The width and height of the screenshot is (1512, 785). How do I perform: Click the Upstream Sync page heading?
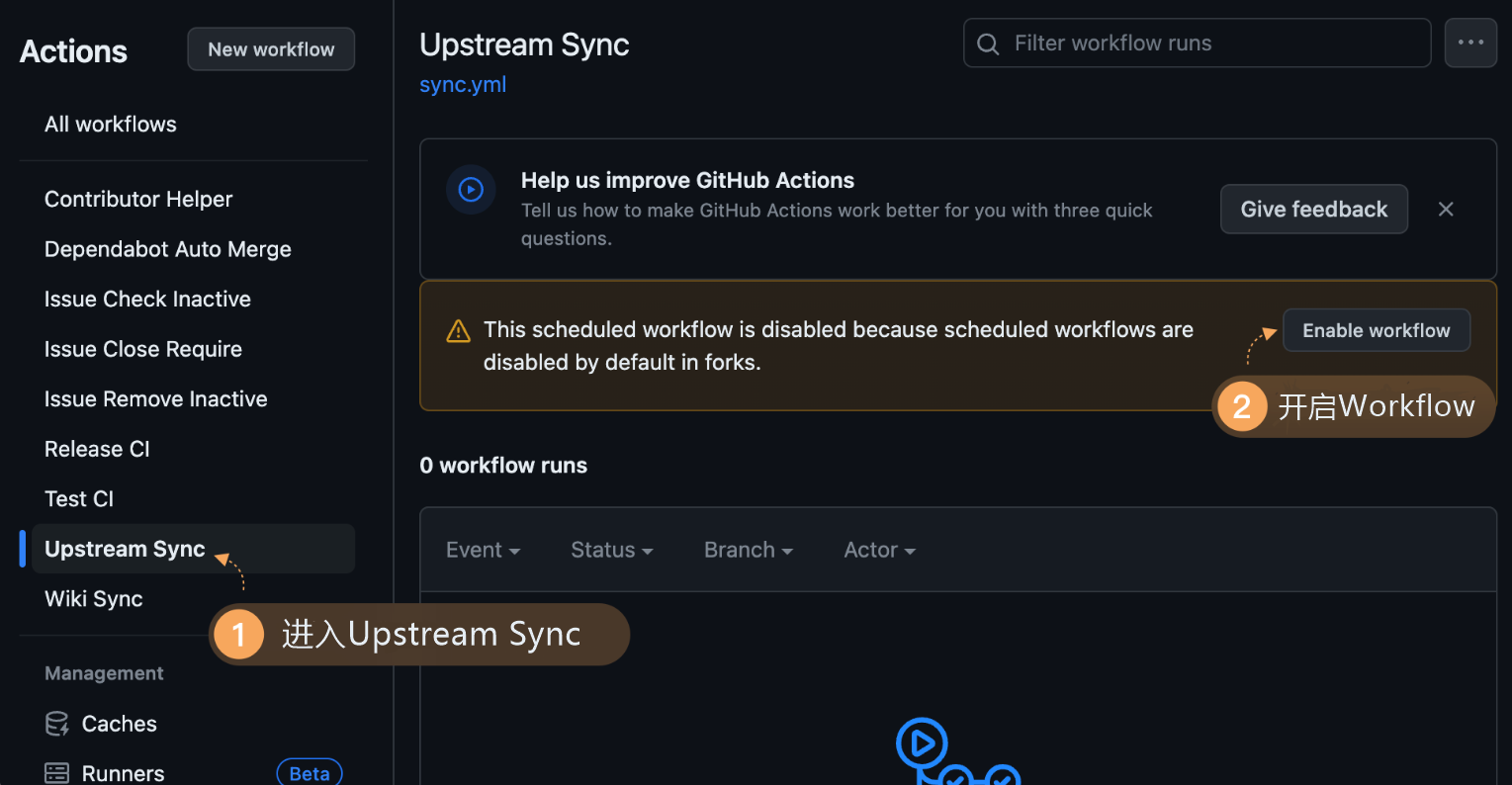[x=524, y=44]
